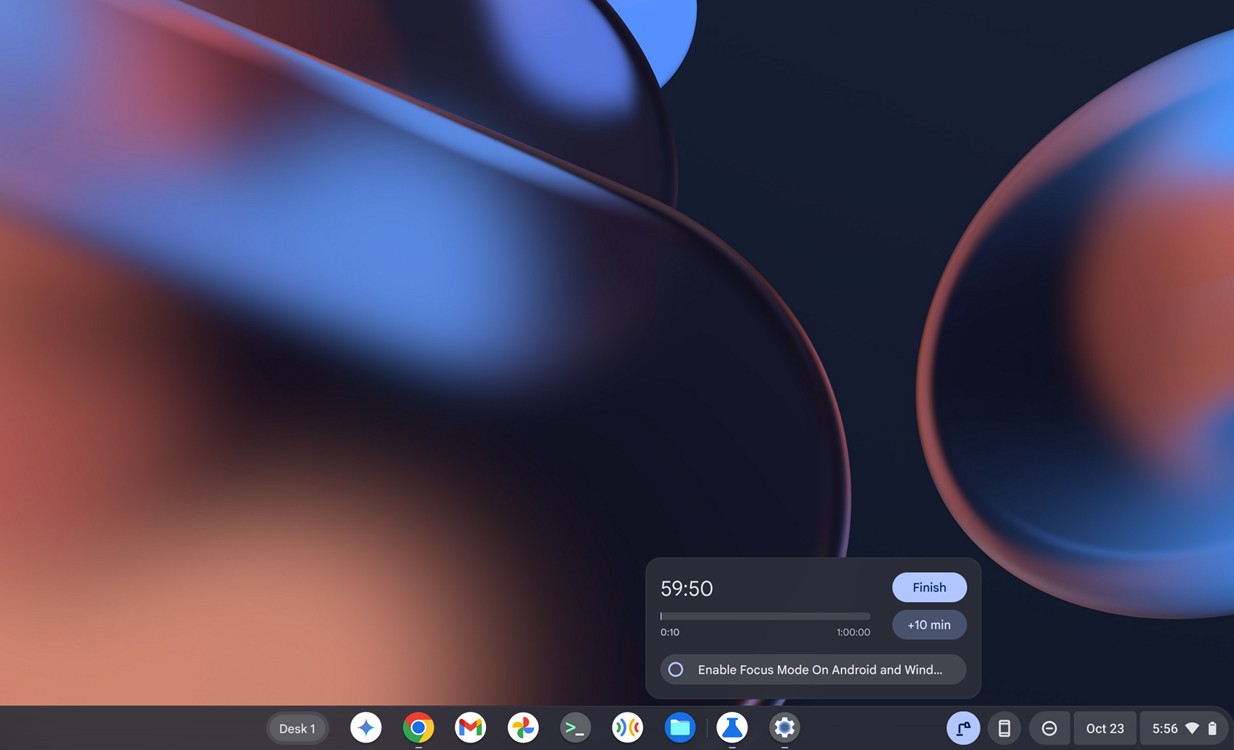Launch the Terminal app
The image size is (1234, 750).
tap(575, 728)
